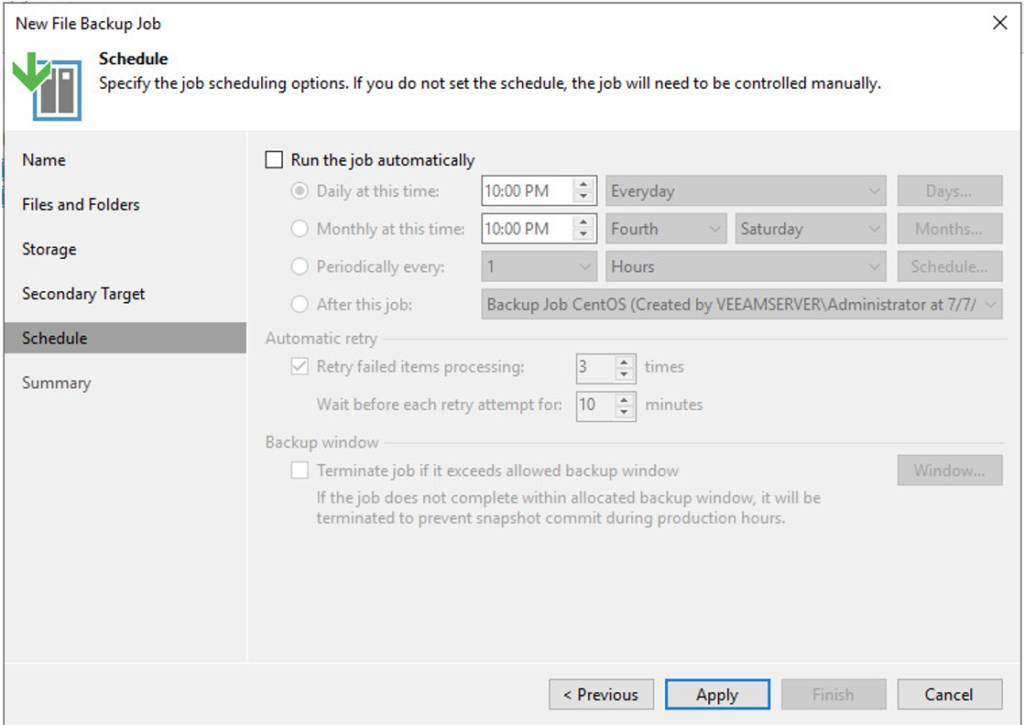
Task: Select Monthly at this time option
Action: [300, 229]
